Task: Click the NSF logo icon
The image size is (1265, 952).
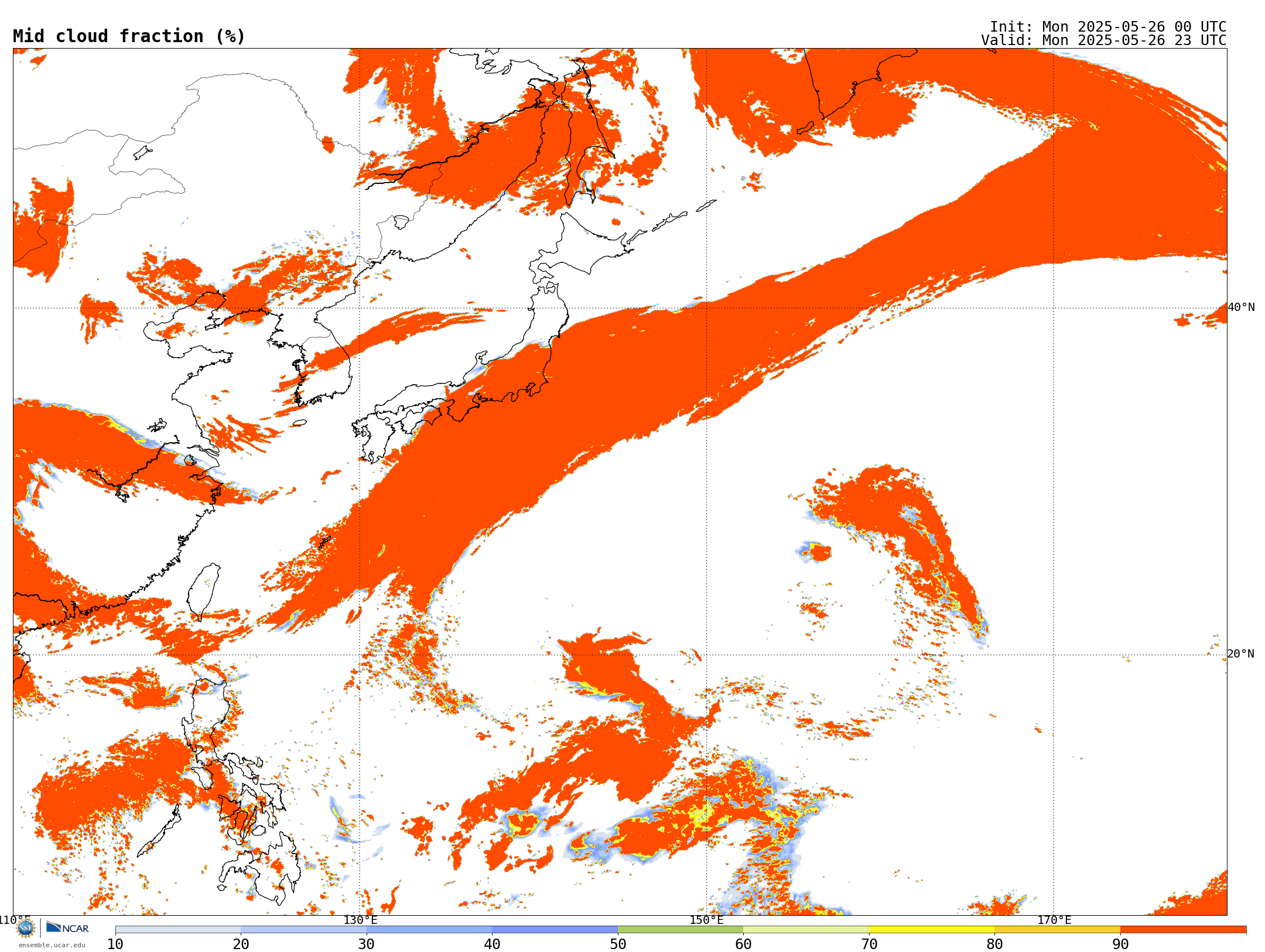Action: click(26, 928)
